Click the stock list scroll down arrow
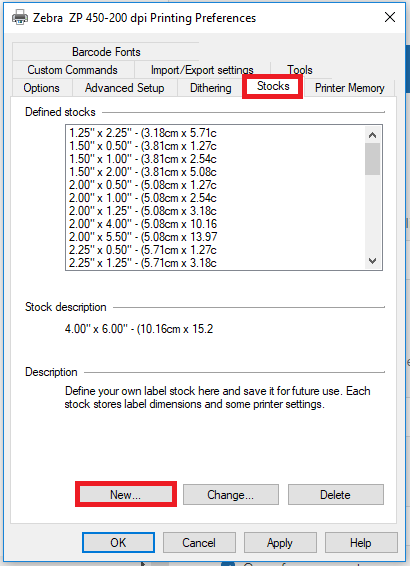 tap(372, 261)
